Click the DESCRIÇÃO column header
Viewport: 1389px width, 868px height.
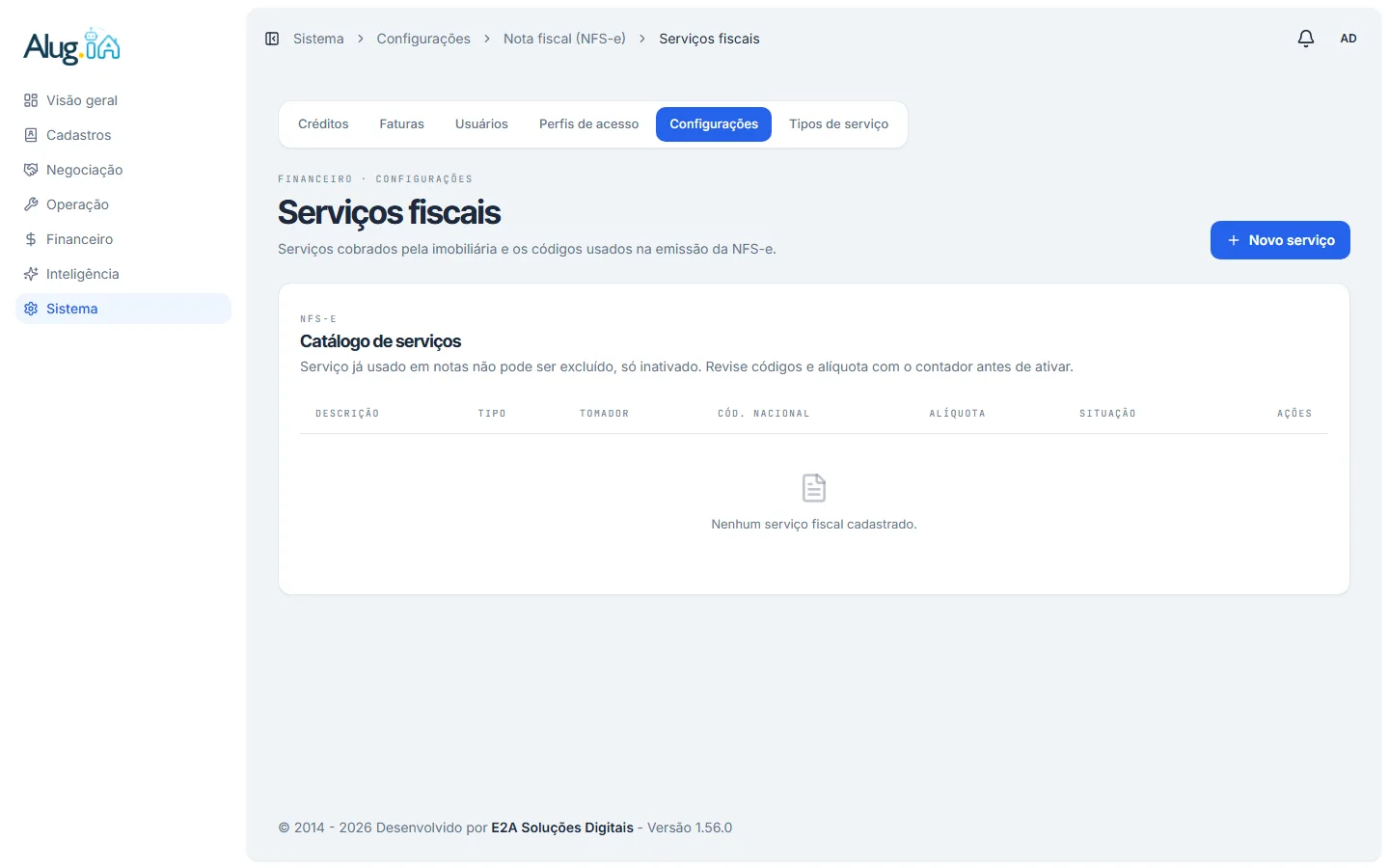click(347, 414)
